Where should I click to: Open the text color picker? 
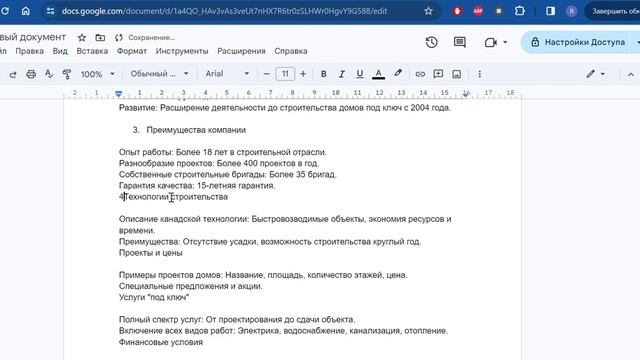(x=378, y=74)
